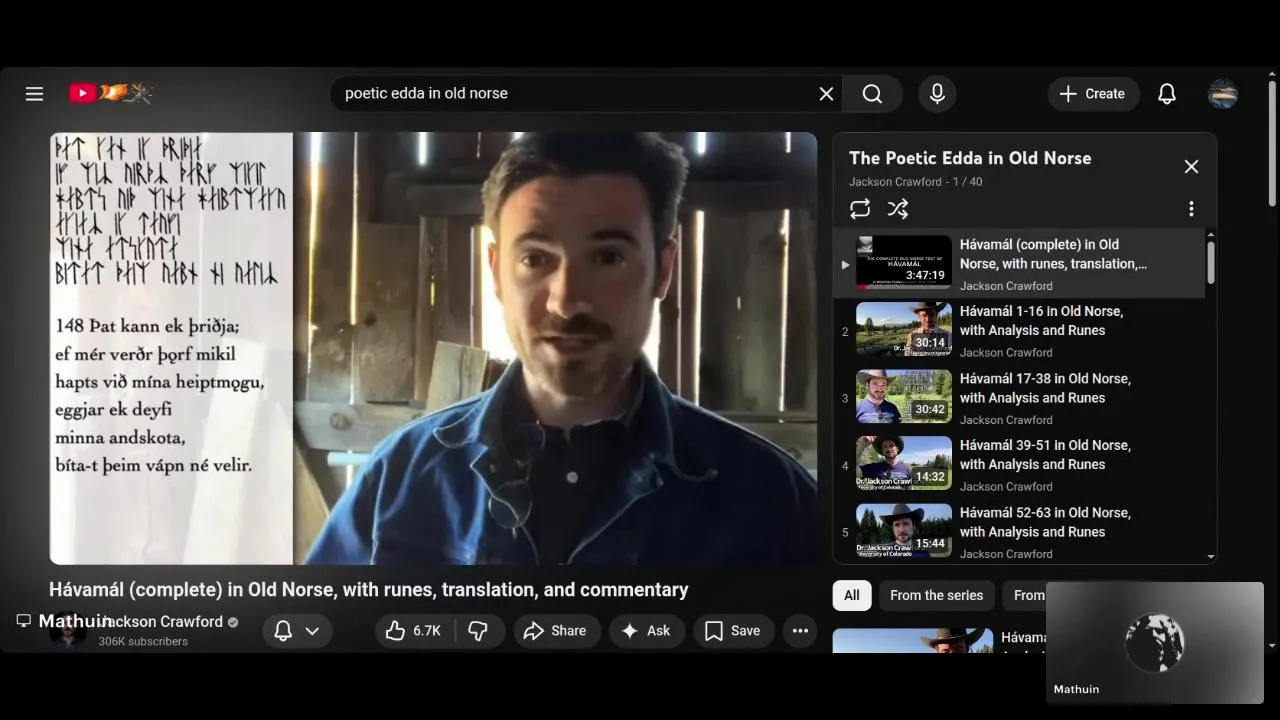The width and height of the screenshot is (1280, 720).
Task: Open recommended video thumbnail below chips
Action: click(913, 640)
